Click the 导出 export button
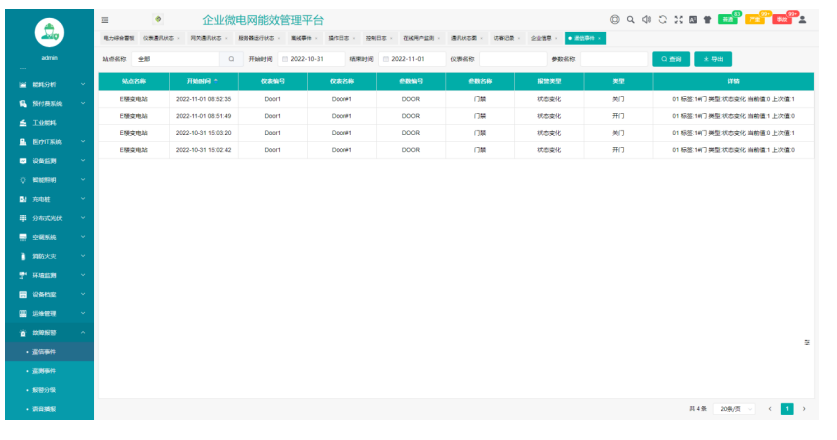 pos(713,59)
